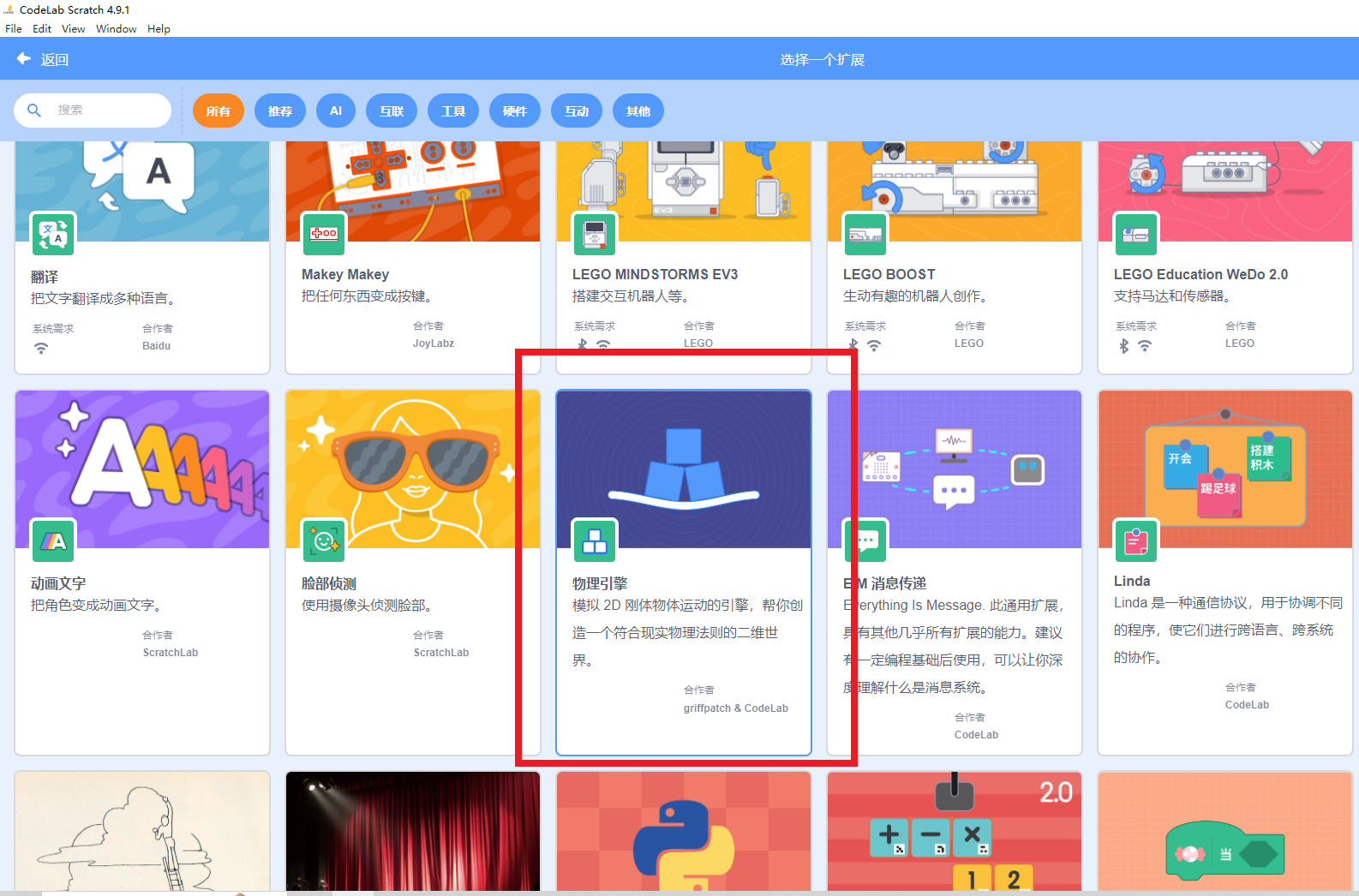Select the 工具 filter tag
The height and width of the screenshot is (896, 1359).
(x=453, y=111)
